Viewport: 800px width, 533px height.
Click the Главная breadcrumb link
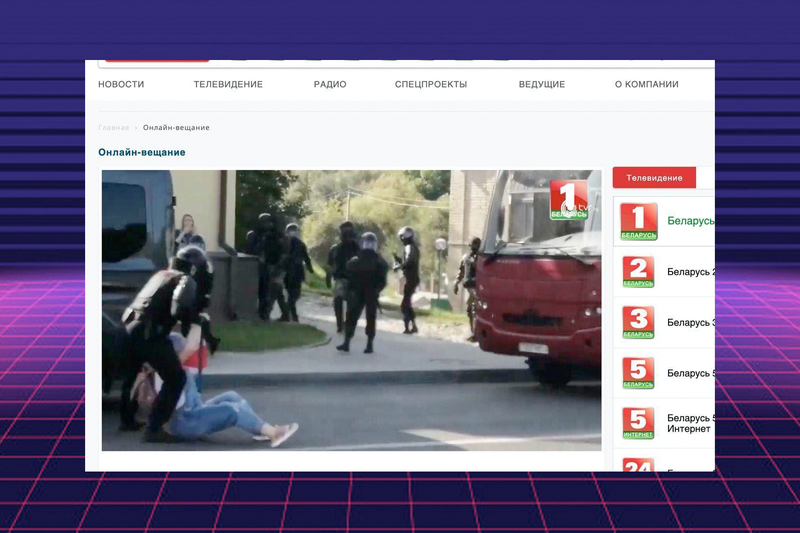click(x=113, y=128)
